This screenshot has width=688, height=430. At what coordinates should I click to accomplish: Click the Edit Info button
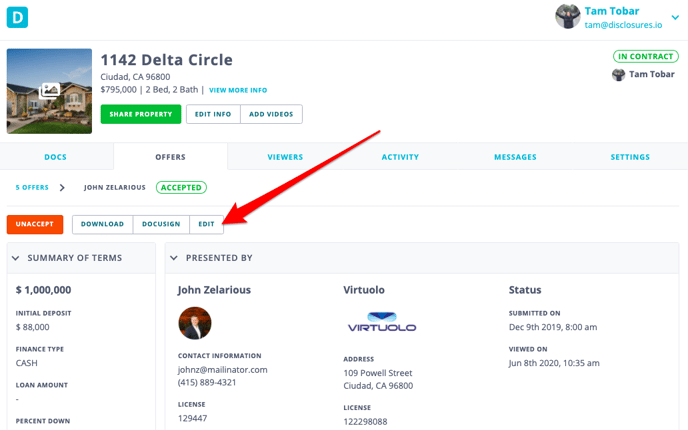pos(213,114)
